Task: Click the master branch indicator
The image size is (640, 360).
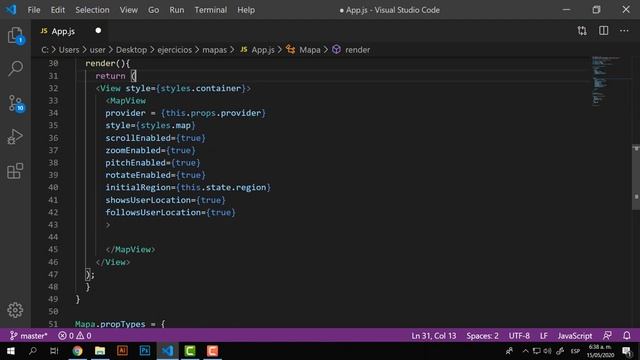Action: click(29, 336)
